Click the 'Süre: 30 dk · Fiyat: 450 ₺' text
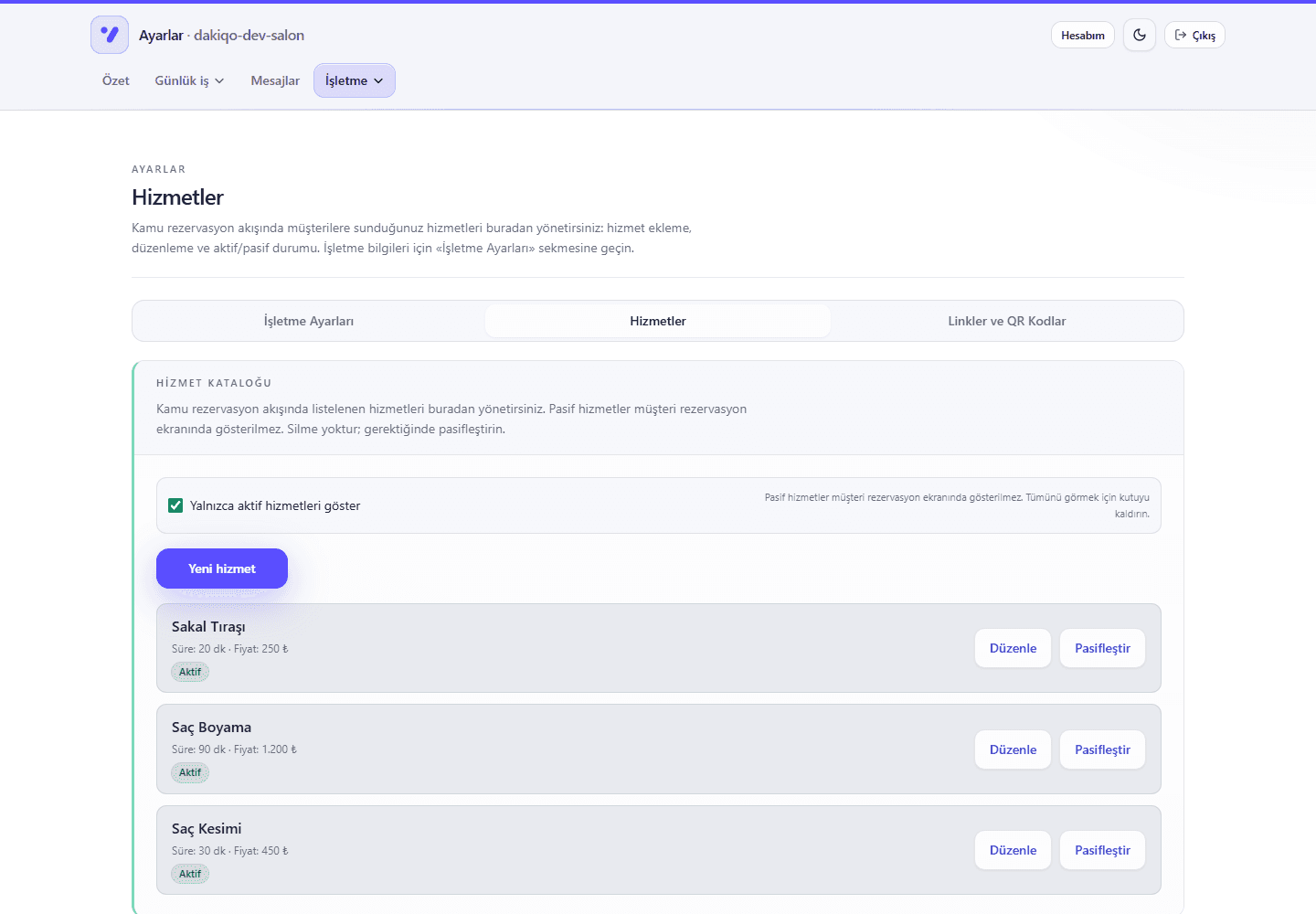 click(x=229, y=851)
